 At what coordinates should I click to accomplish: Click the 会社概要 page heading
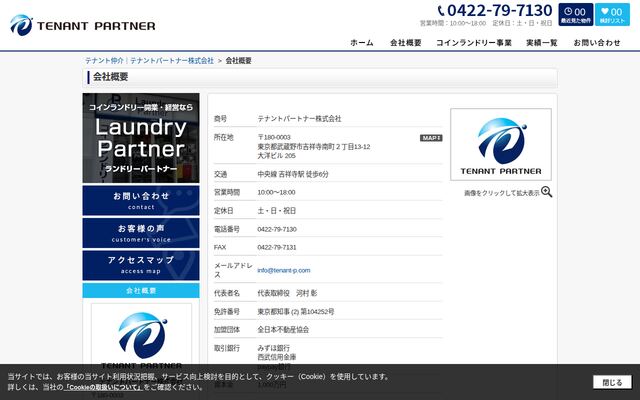[x=110, y=77]
